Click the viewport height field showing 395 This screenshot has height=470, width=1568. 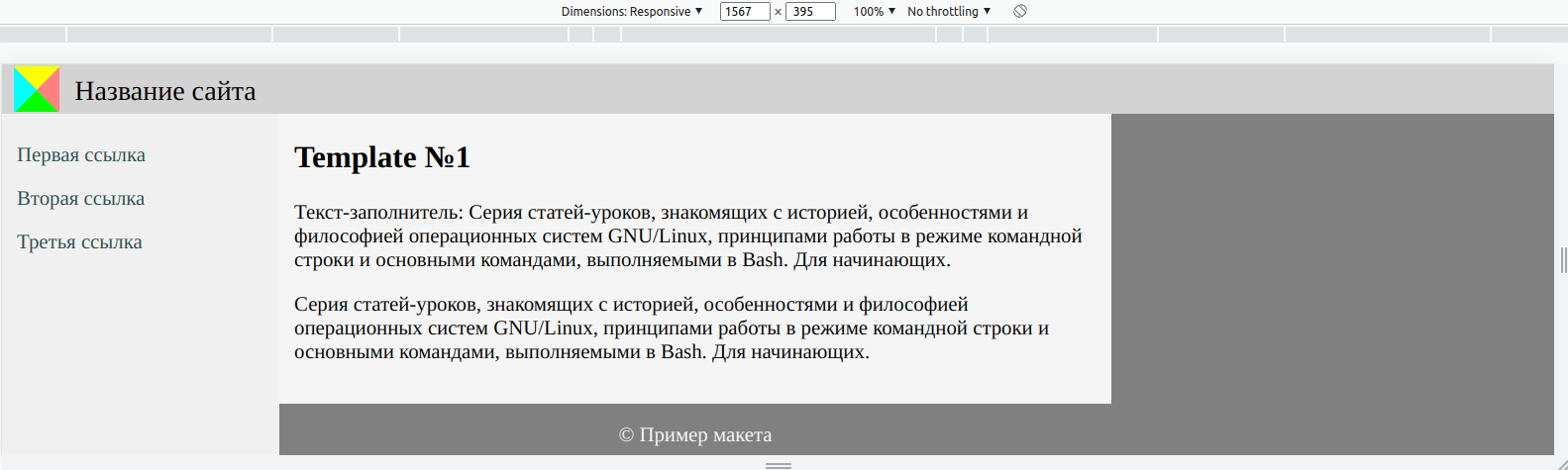[809, 11]
